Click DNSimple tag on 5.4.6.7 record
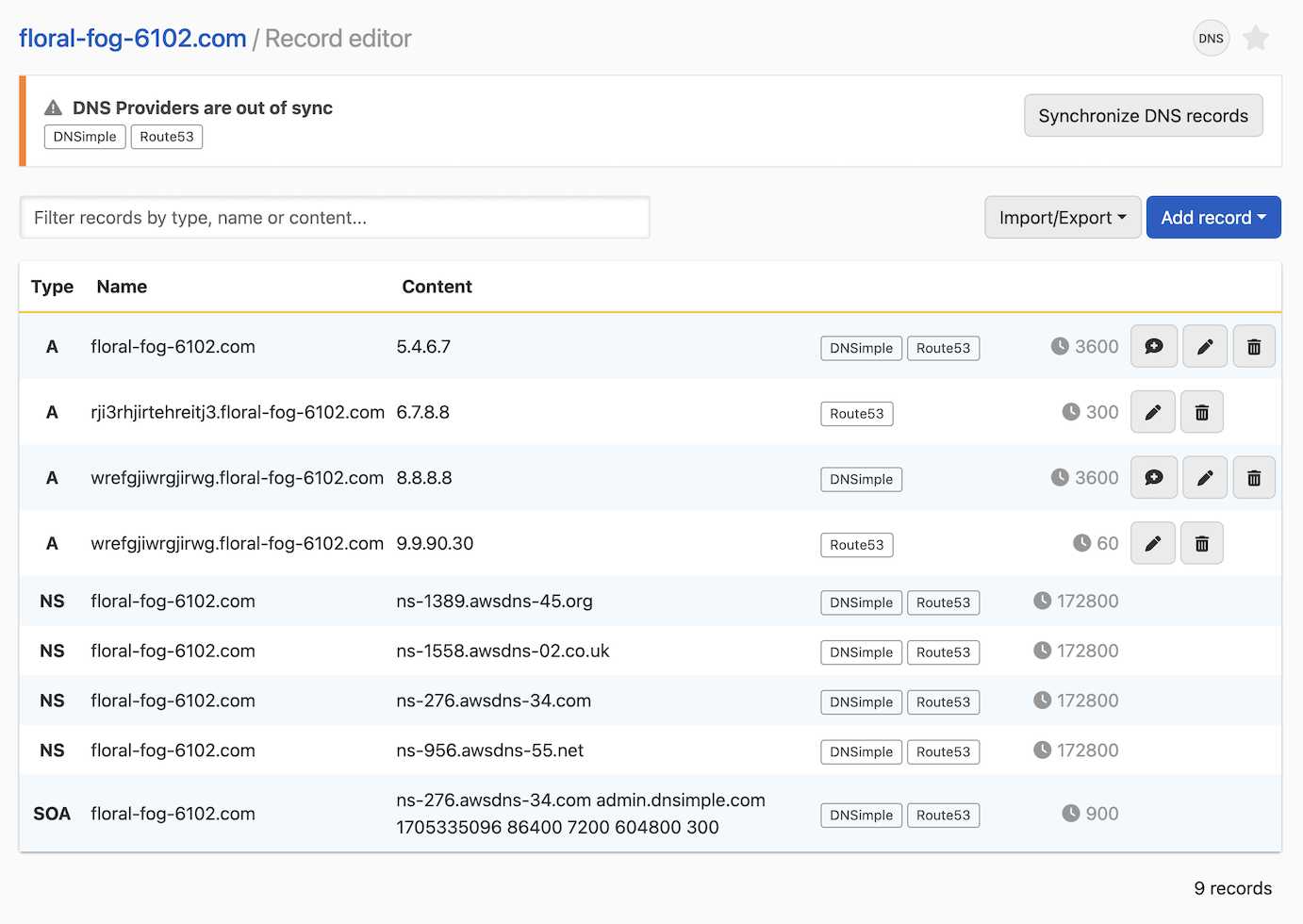1303x924 pixels. pos(862,348)
